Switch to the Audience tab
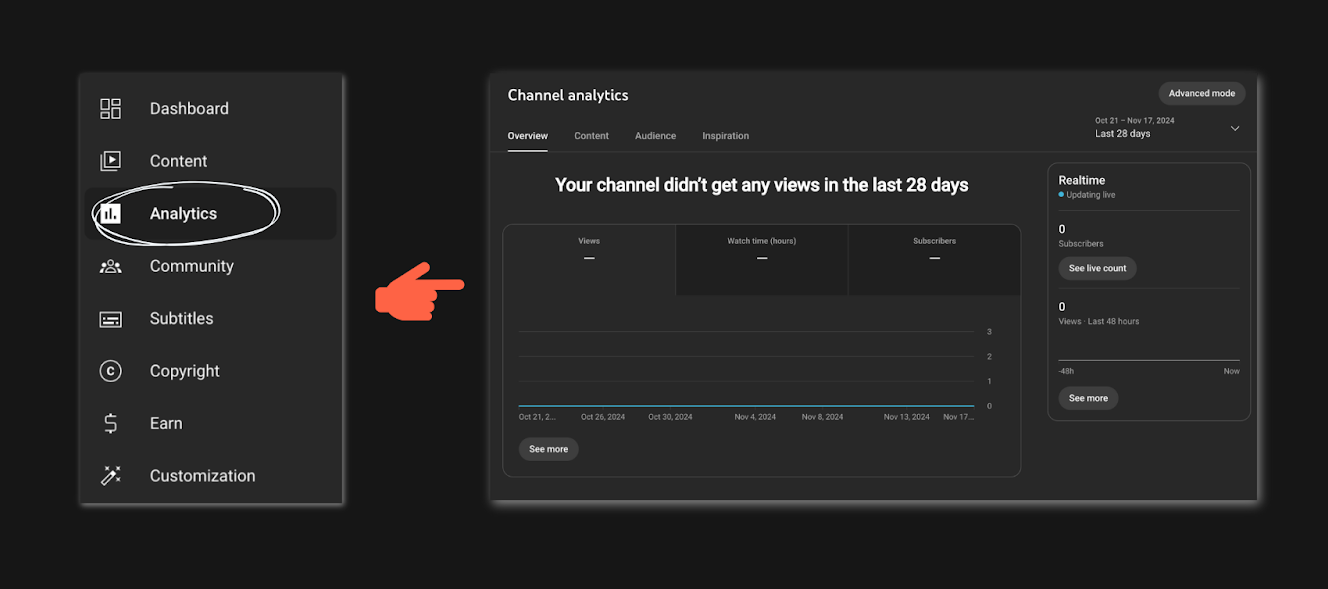Viewport: 1328px width, 589px height. (x=655, y=135)
